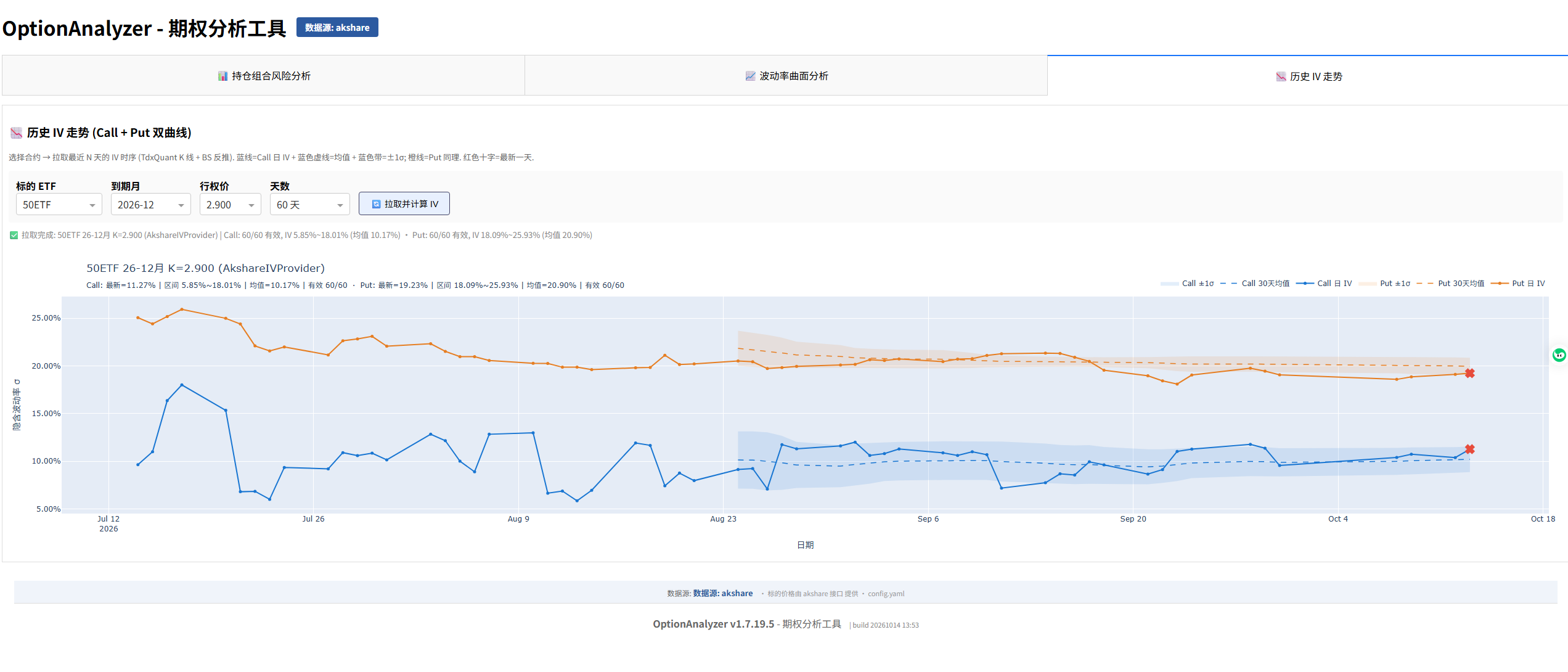Click the 隐含波动率 y-axis title
Viewport: 1568px width, 672px height.
tap(17, 404)
